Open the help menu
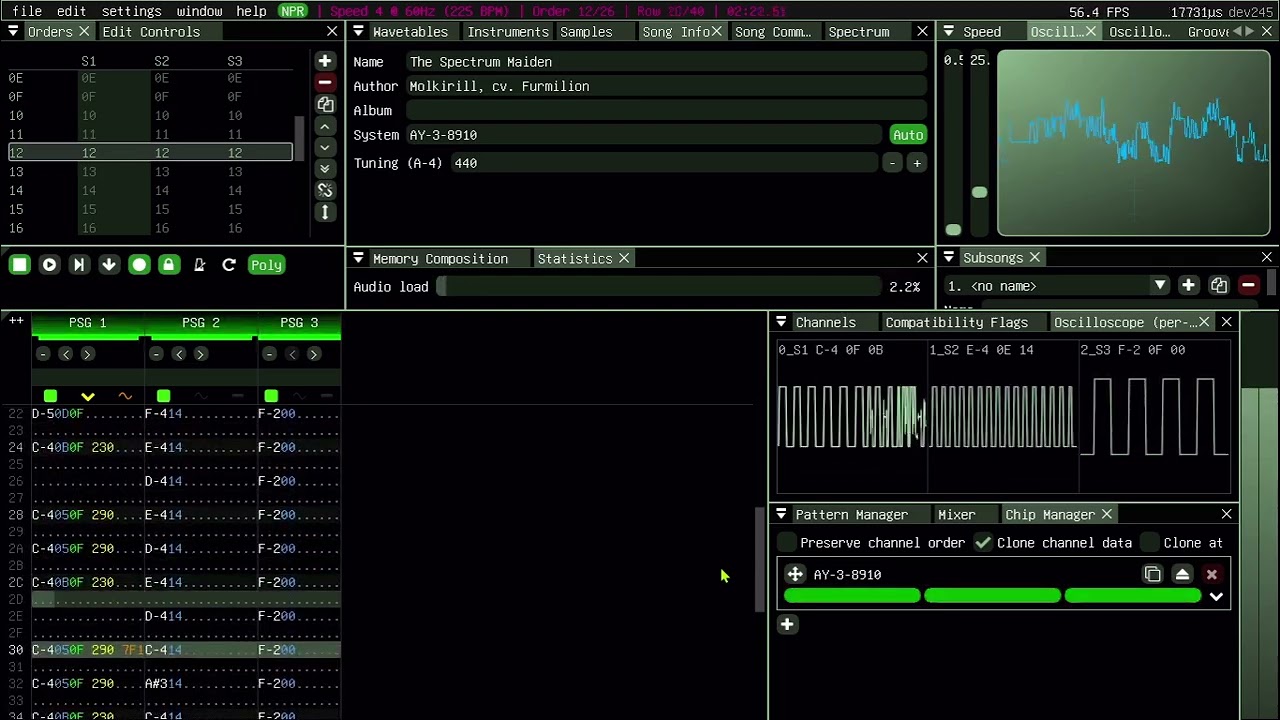 click(251, 11)
